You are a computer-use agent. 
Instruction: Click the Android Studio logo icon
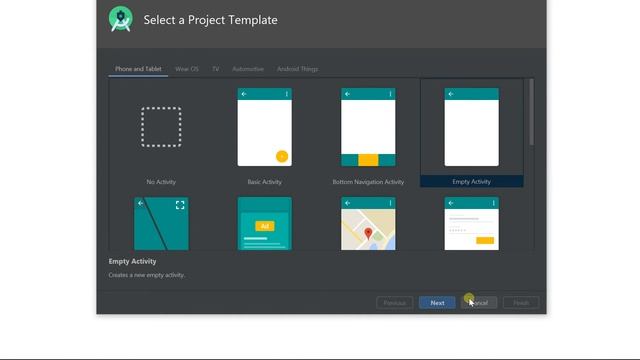point(121,19)
